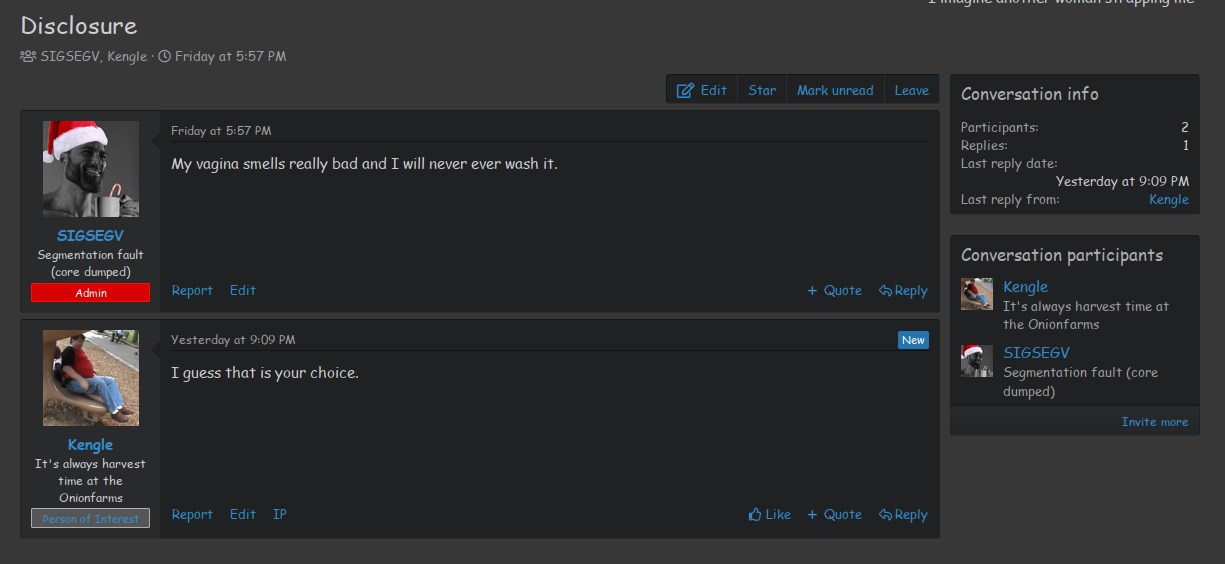Leave the Disclosure conversation
This screenshot has height=564, width=1225.
tap(911, 90)
